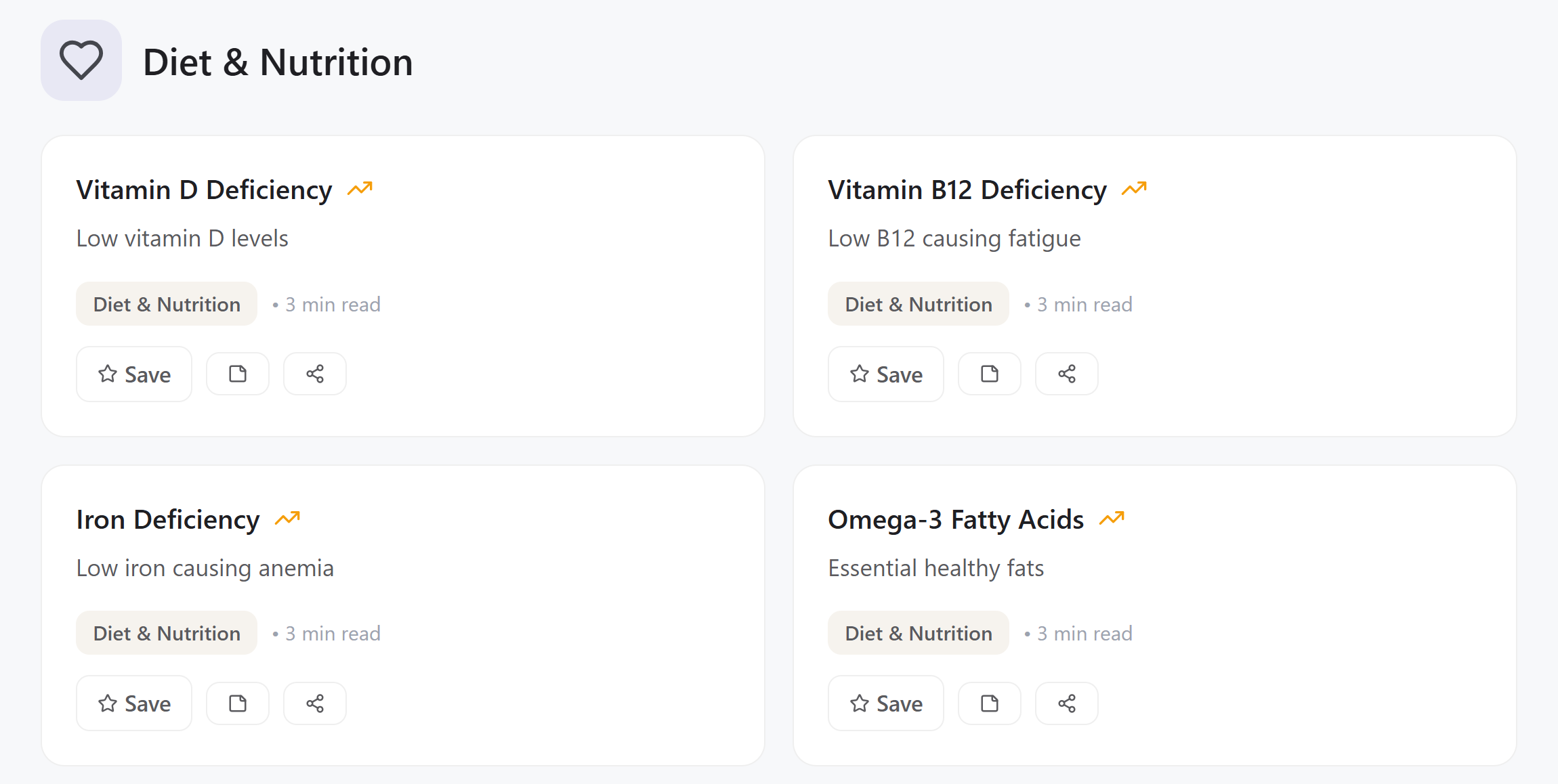This screenshot has height=784, width=1558.
Task: Click the trending arrow beside Iron Deficiency
Action: tap(289, 518)
